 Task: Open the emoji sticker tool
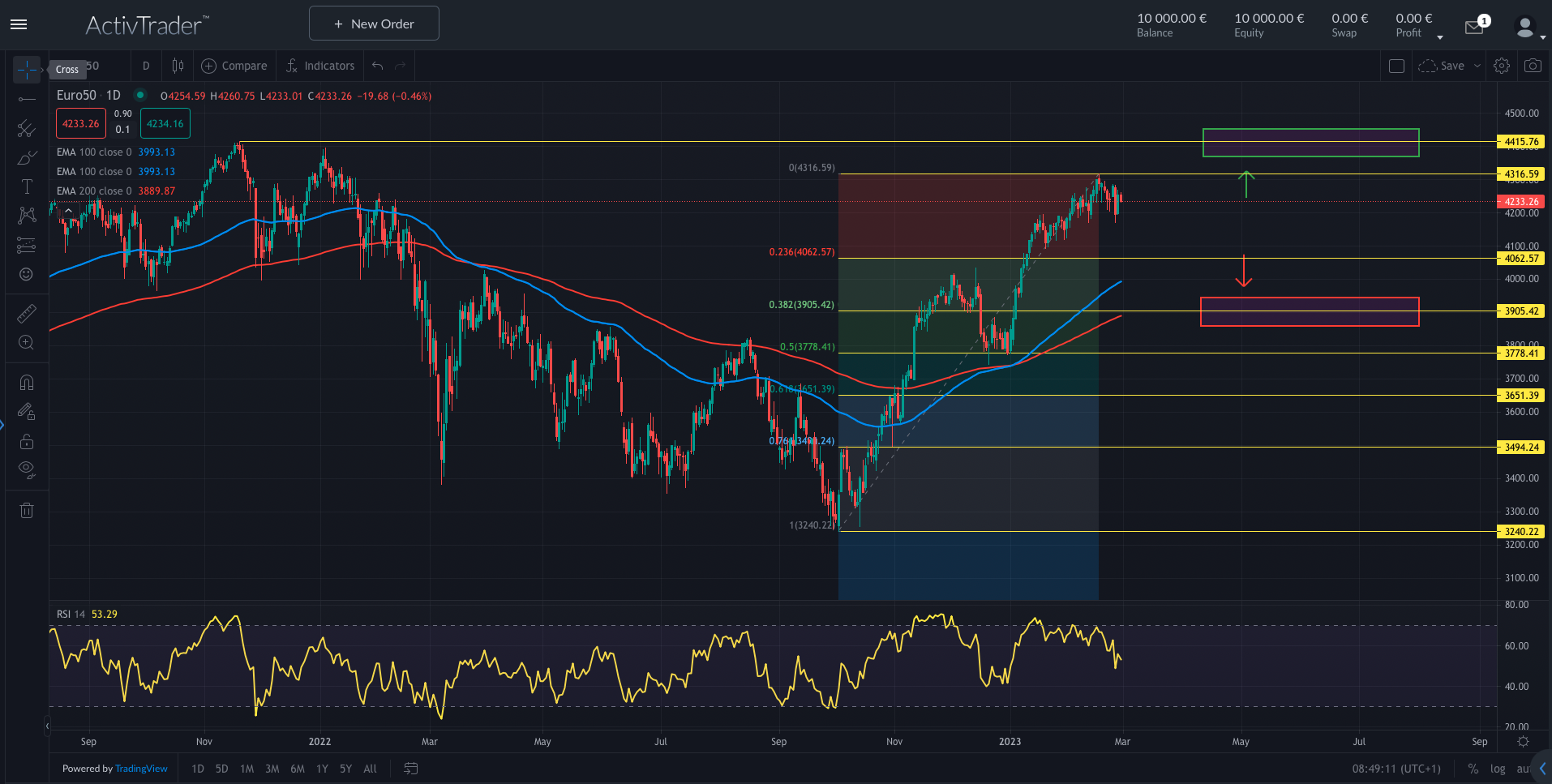(x=27, y=274)
